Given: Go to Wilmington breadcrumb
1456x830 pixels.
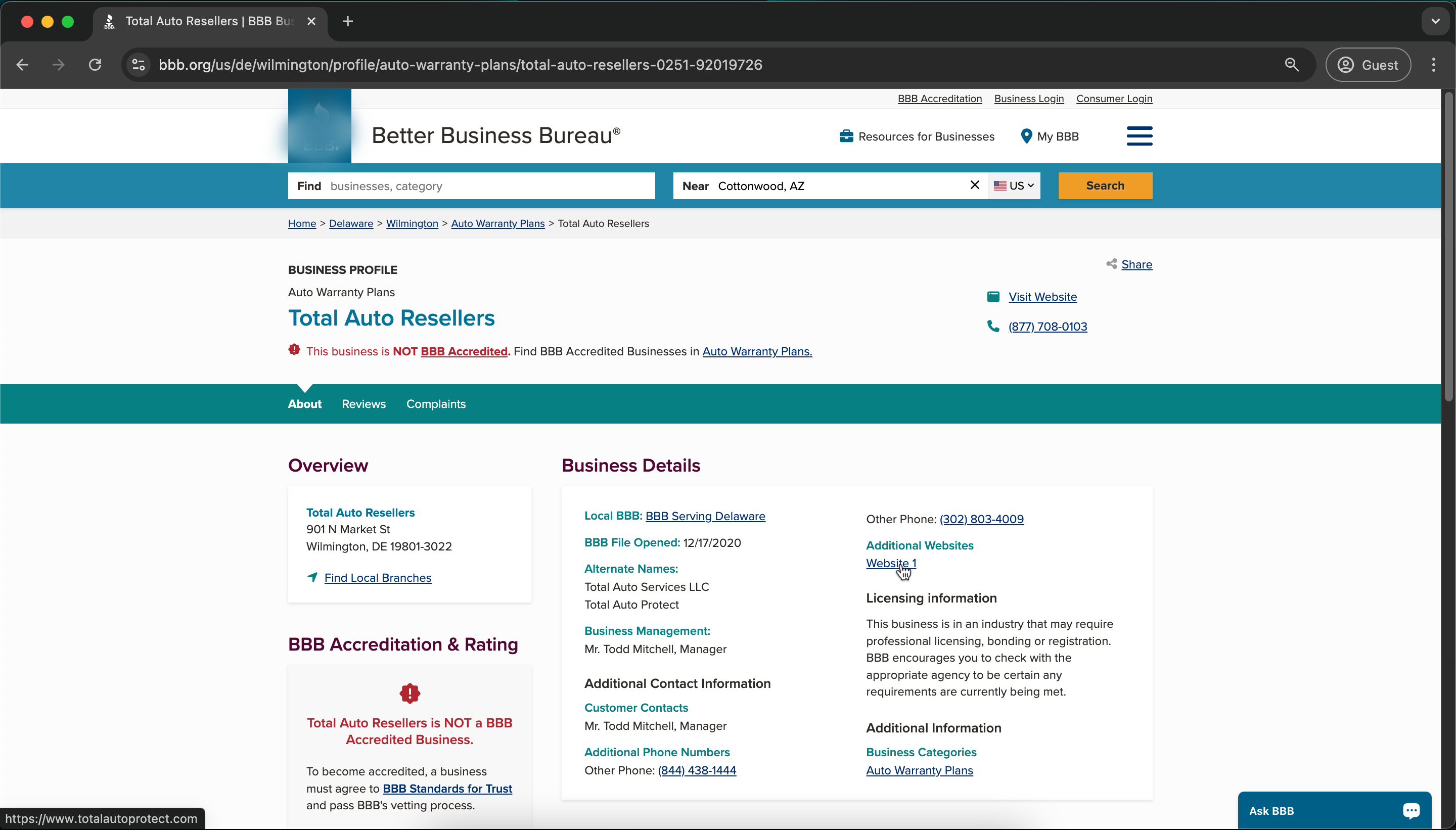Looking at the screenshot, I should 412,223.
